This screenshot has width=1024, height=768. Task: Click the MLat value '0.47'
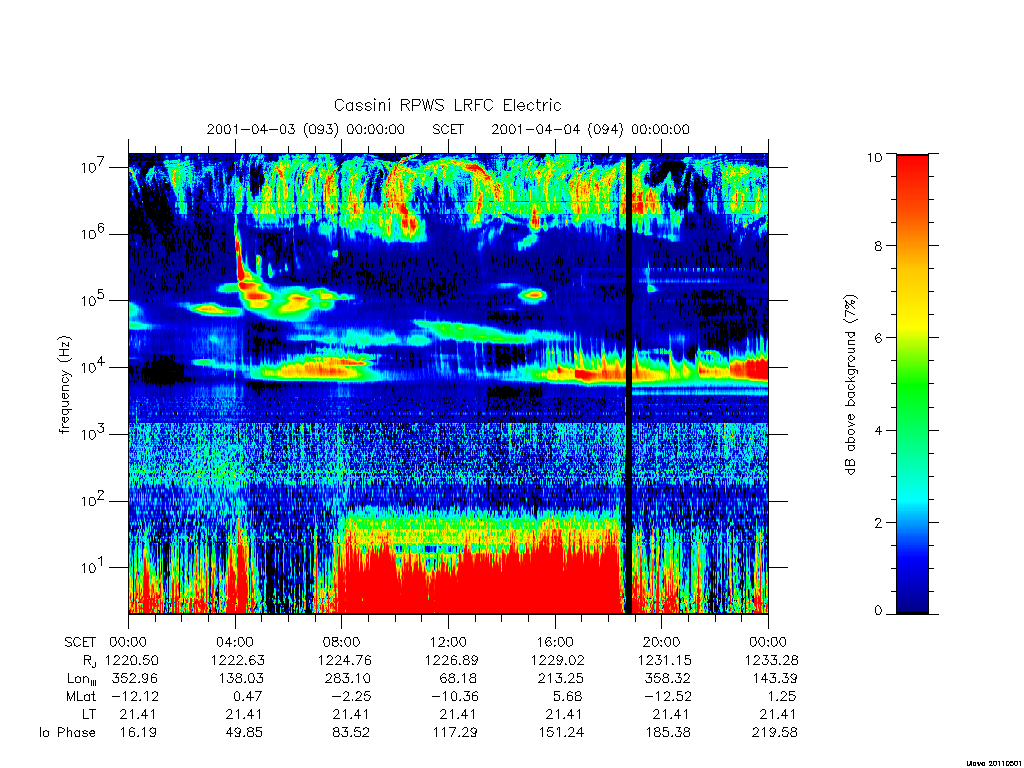[x=249, y=696]
